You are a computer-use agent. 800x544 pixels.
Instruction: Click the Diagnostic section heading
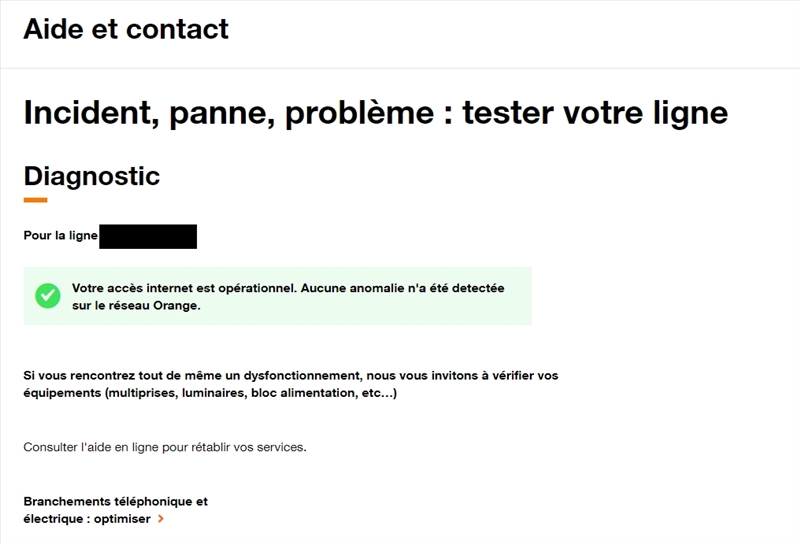coord(91,176)
